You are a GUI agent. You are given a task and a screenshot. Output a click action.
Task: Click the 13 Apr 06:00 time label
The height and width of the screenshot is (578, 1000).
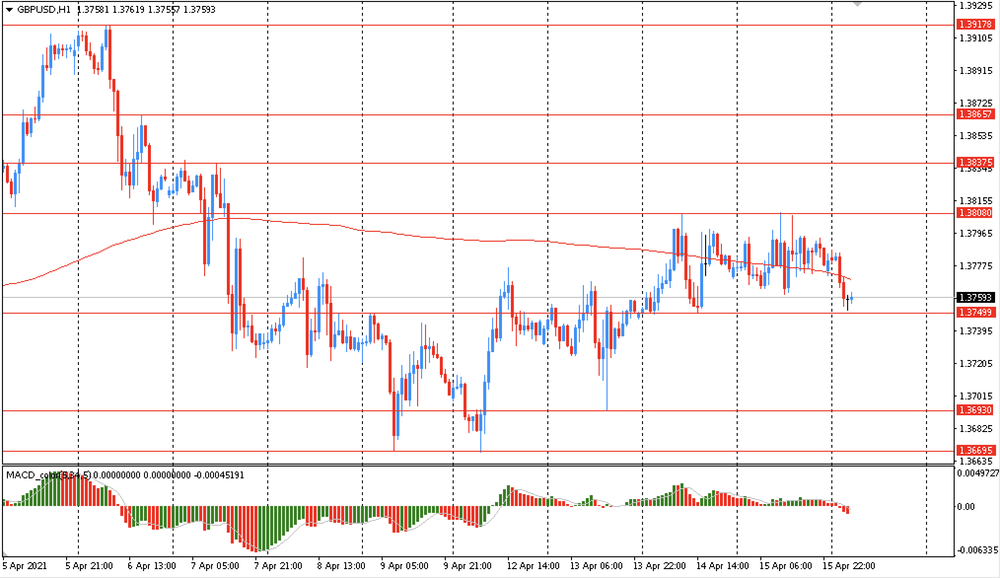[x=596, y=566]
